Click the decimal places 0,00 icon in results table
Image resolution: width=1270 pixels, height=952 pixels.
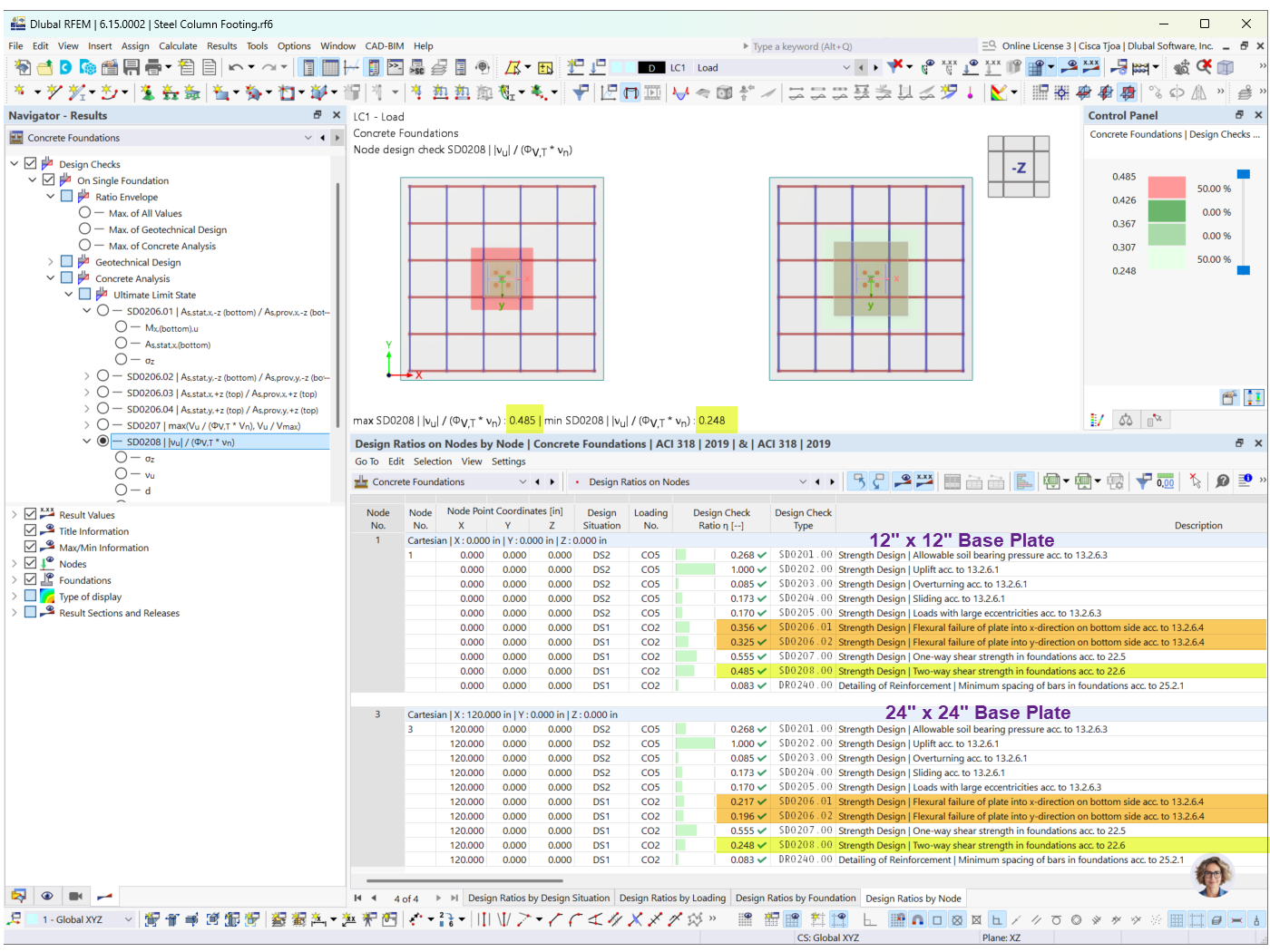pos(1166,481)
